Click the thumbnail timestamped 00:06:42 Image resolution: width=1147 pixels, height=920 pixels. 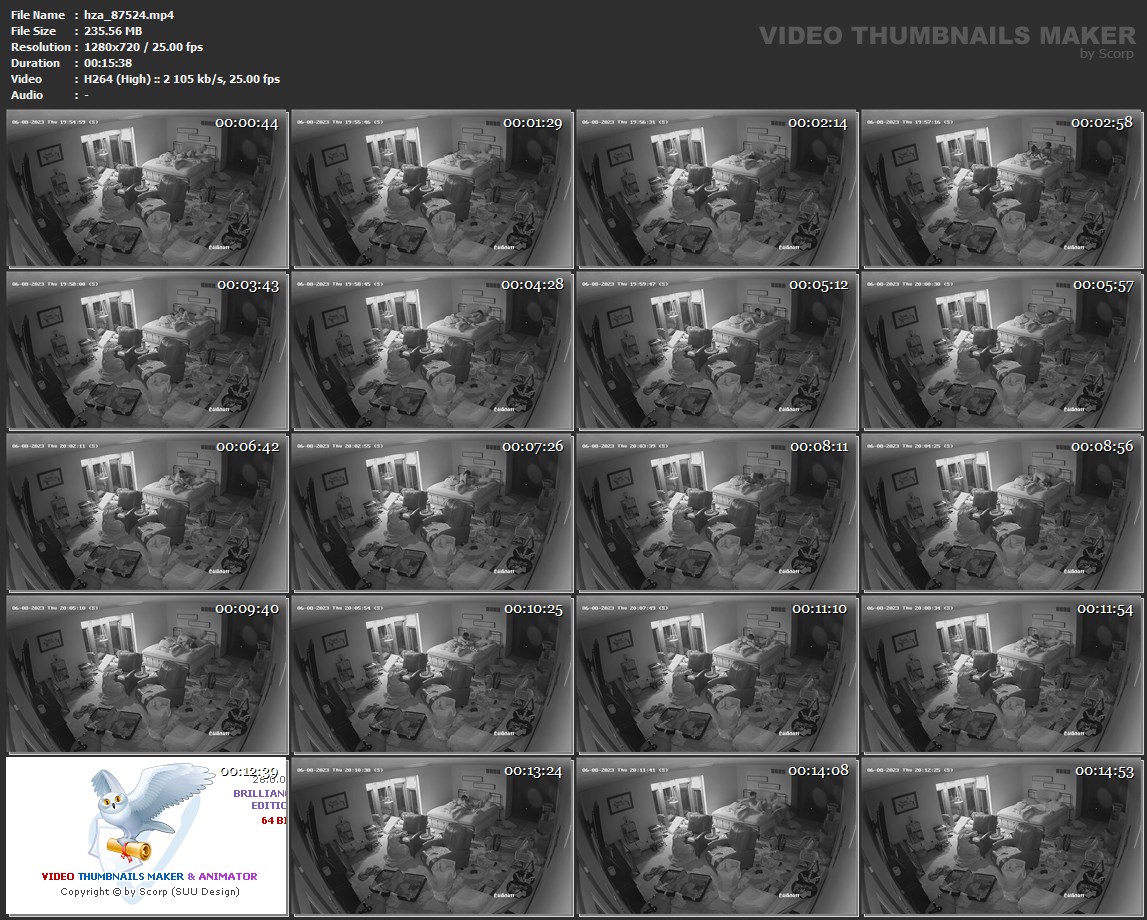coord(147,513)
